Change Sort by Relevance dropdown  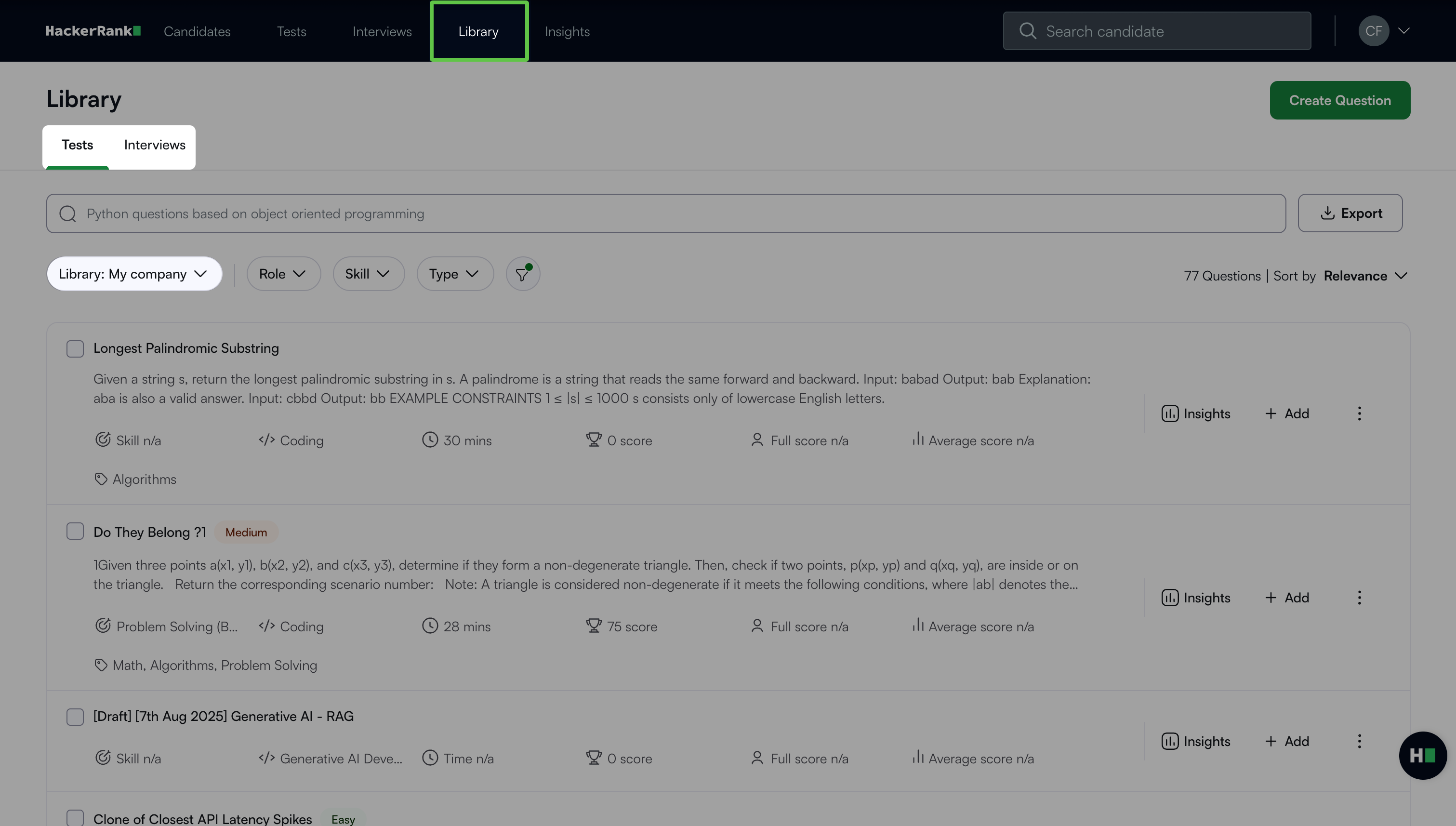coord(1364,276)
